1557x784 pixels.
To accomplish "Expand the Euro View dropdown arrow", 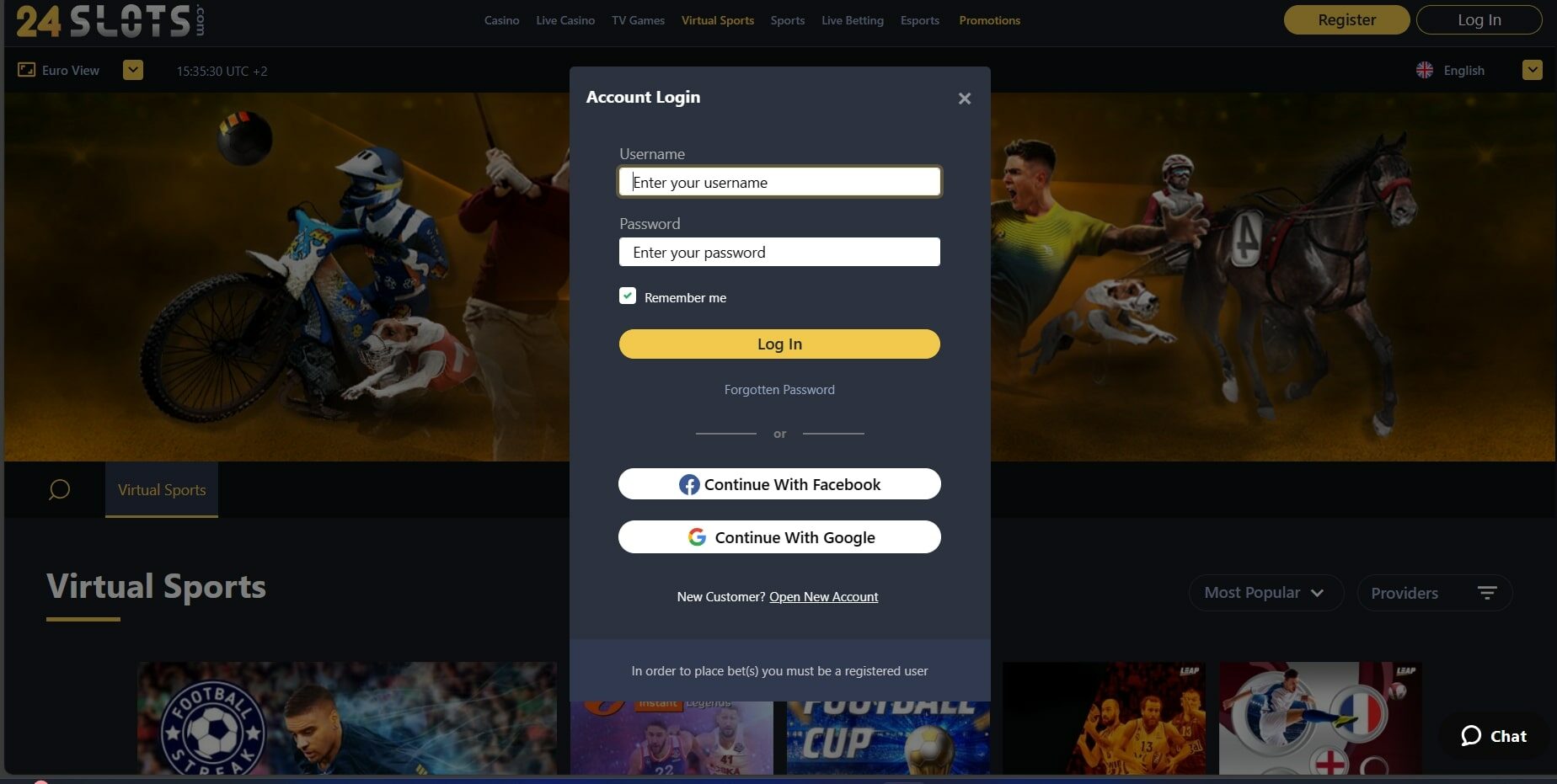I will (133, 70).
